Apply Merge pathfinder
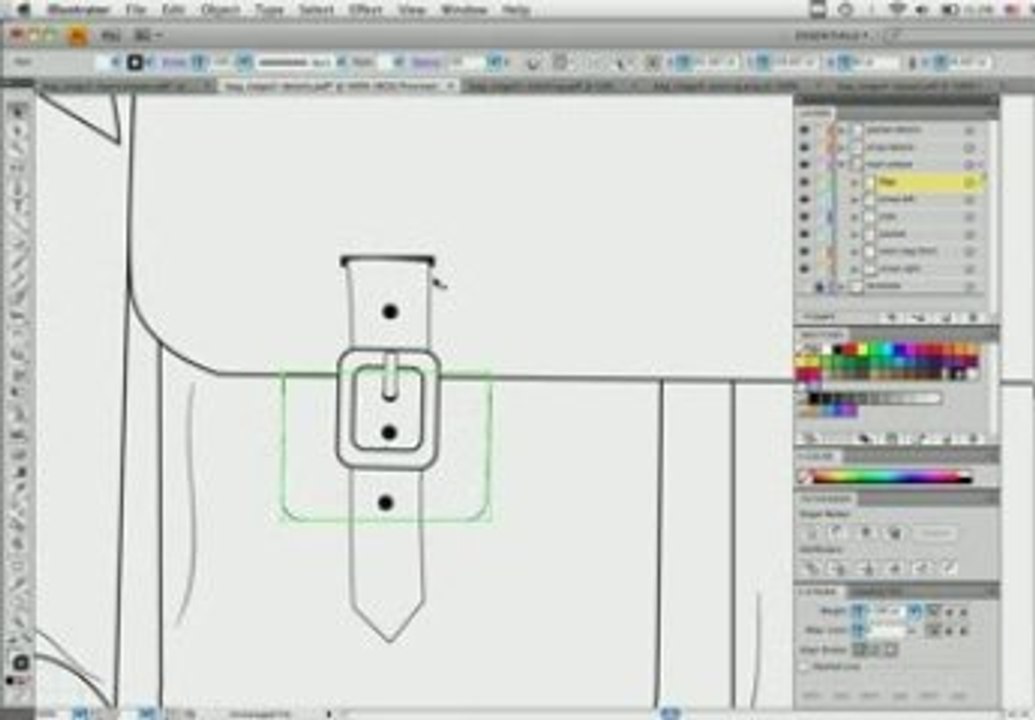Screen dimensions: 1035x720 pyautogui.click(x=867, y=567)
